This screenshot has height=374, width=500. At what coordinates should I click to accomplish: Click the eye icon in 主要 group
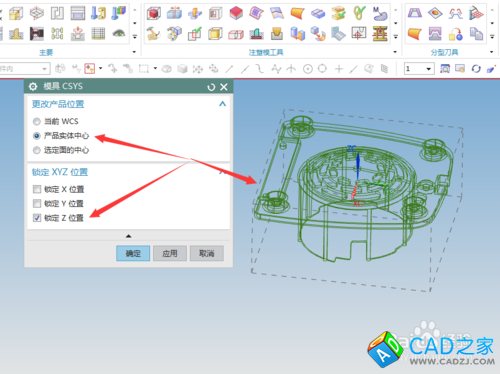pos(119,33)
